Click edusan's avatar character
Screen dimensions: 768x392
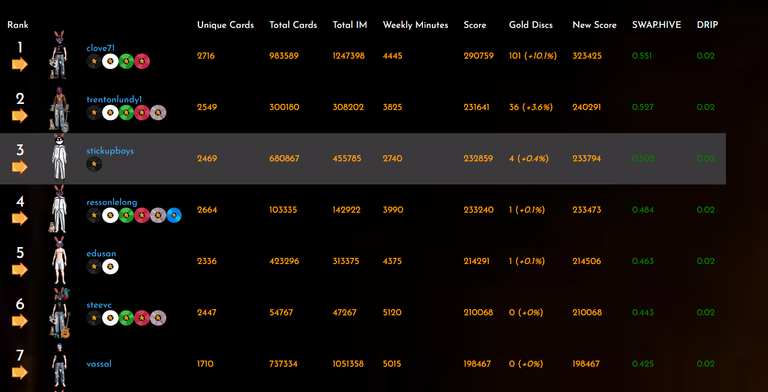point(59,260)
